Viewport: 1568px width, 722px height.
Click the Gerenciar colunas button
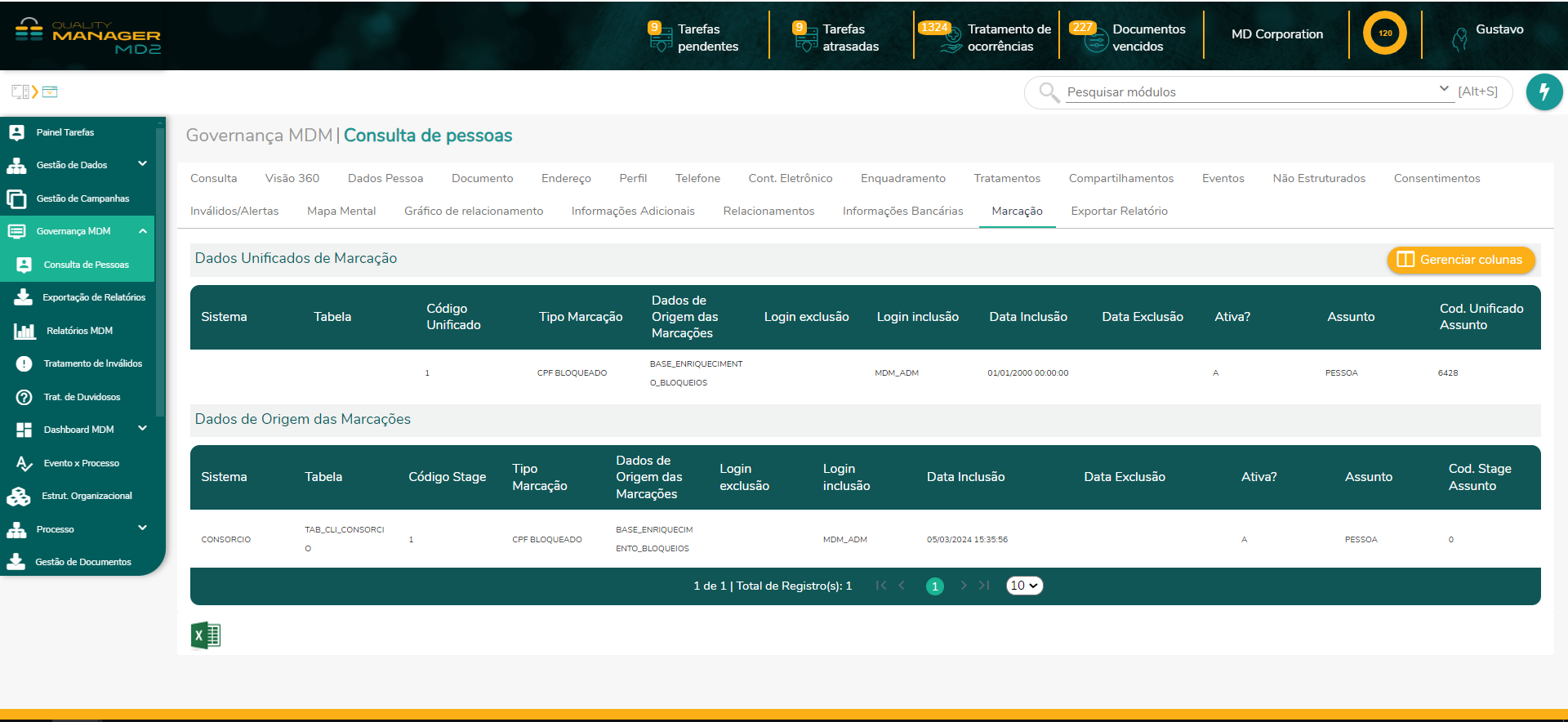pyautogui.click(x=1460, y=260)
